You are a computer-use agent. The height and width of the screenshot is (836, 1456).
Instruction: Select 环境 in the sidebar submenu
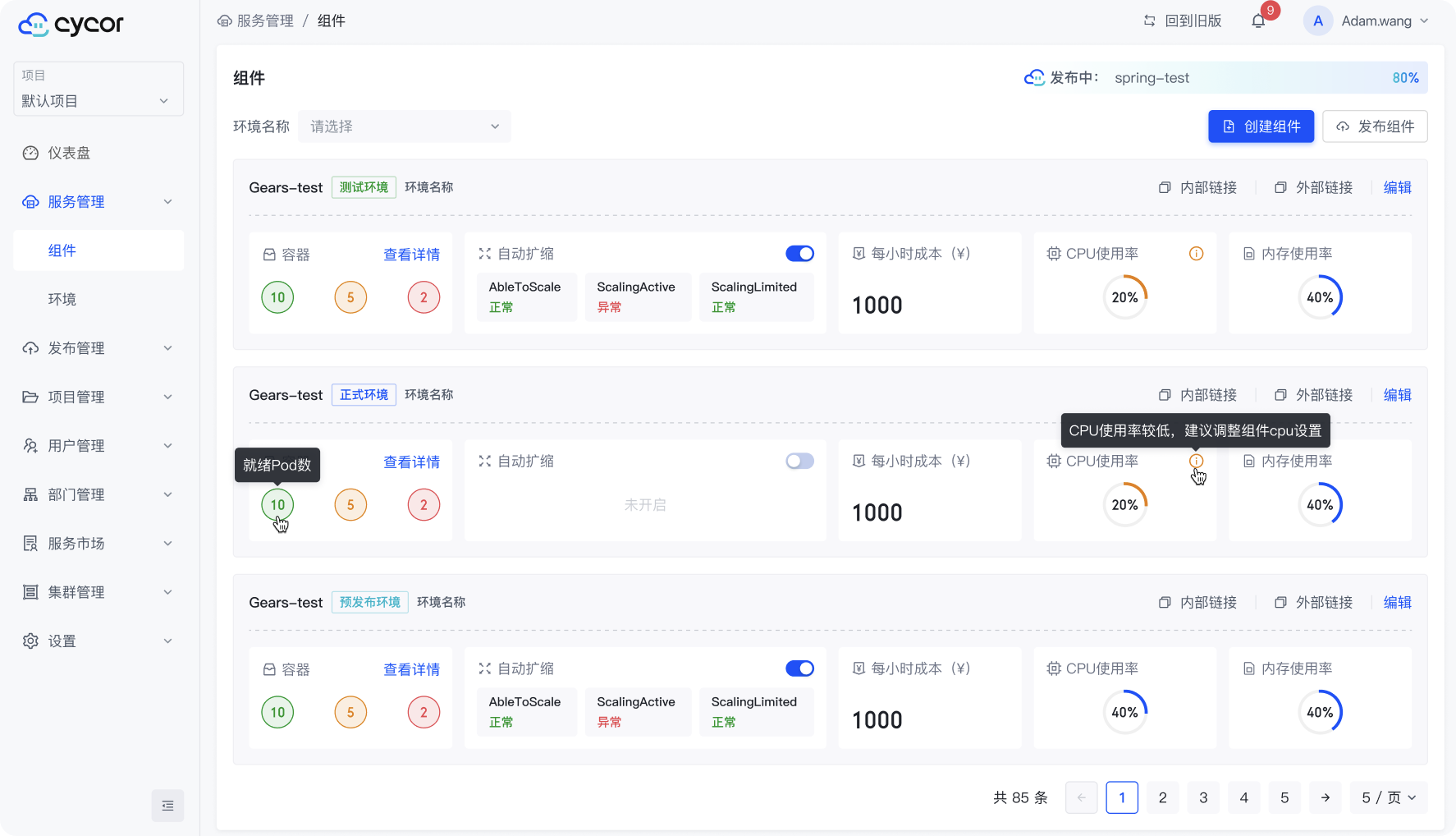[62, 299]
